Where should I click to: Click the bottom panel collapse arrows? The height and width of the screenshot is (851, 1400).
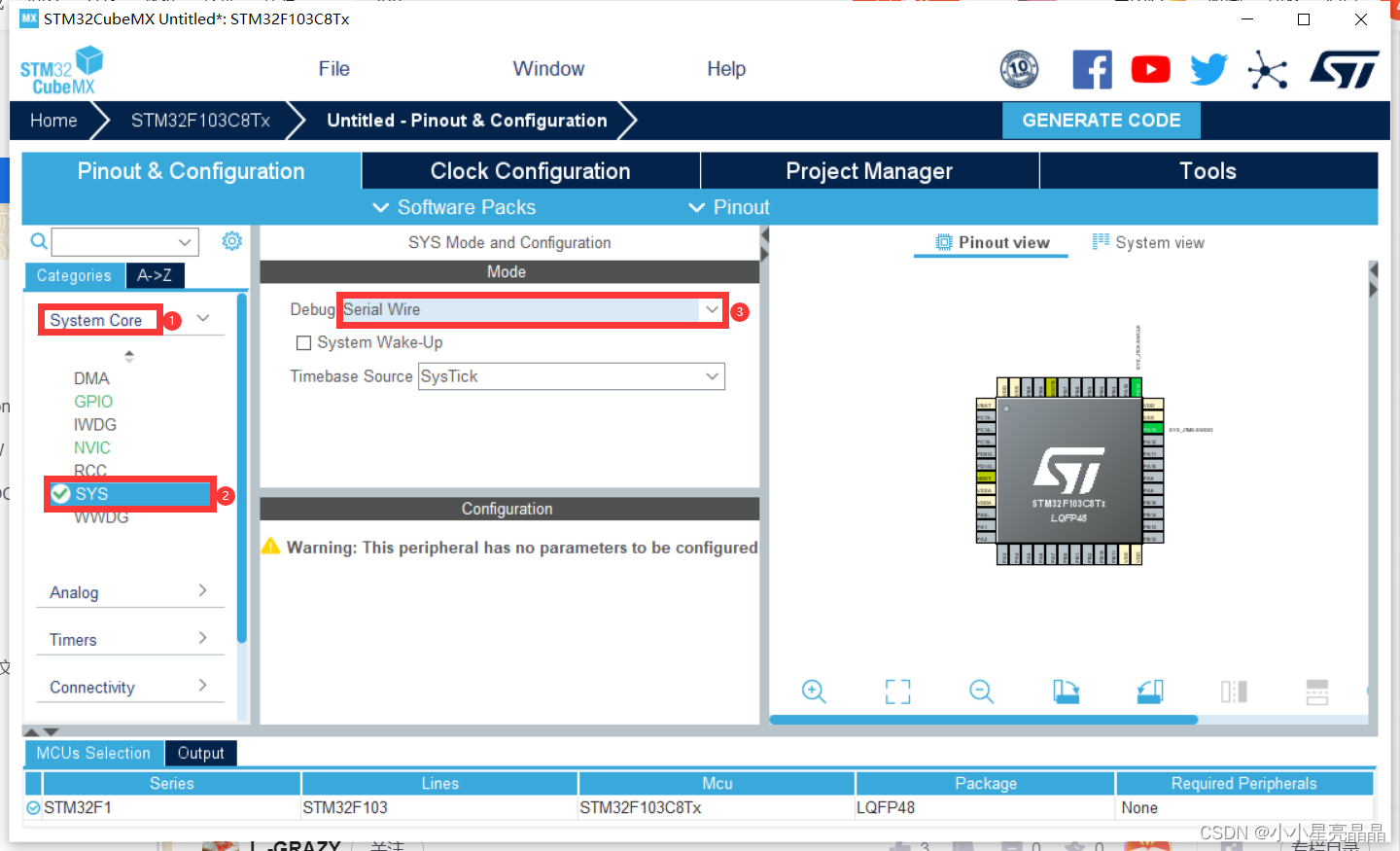(x=42, y=731)
